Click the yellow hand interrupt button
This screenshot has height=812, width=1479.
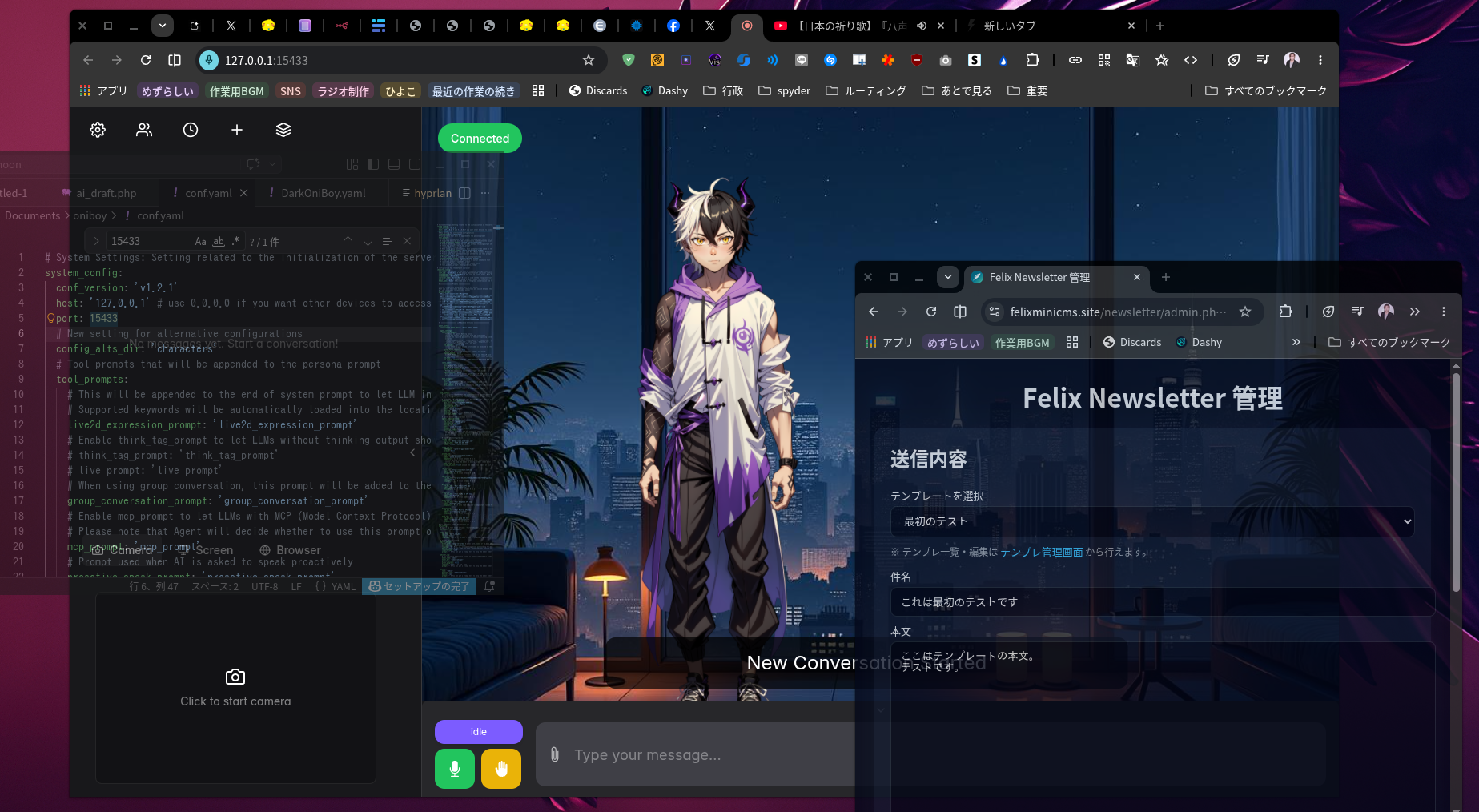pyautogui.click(x=501, y=769)
